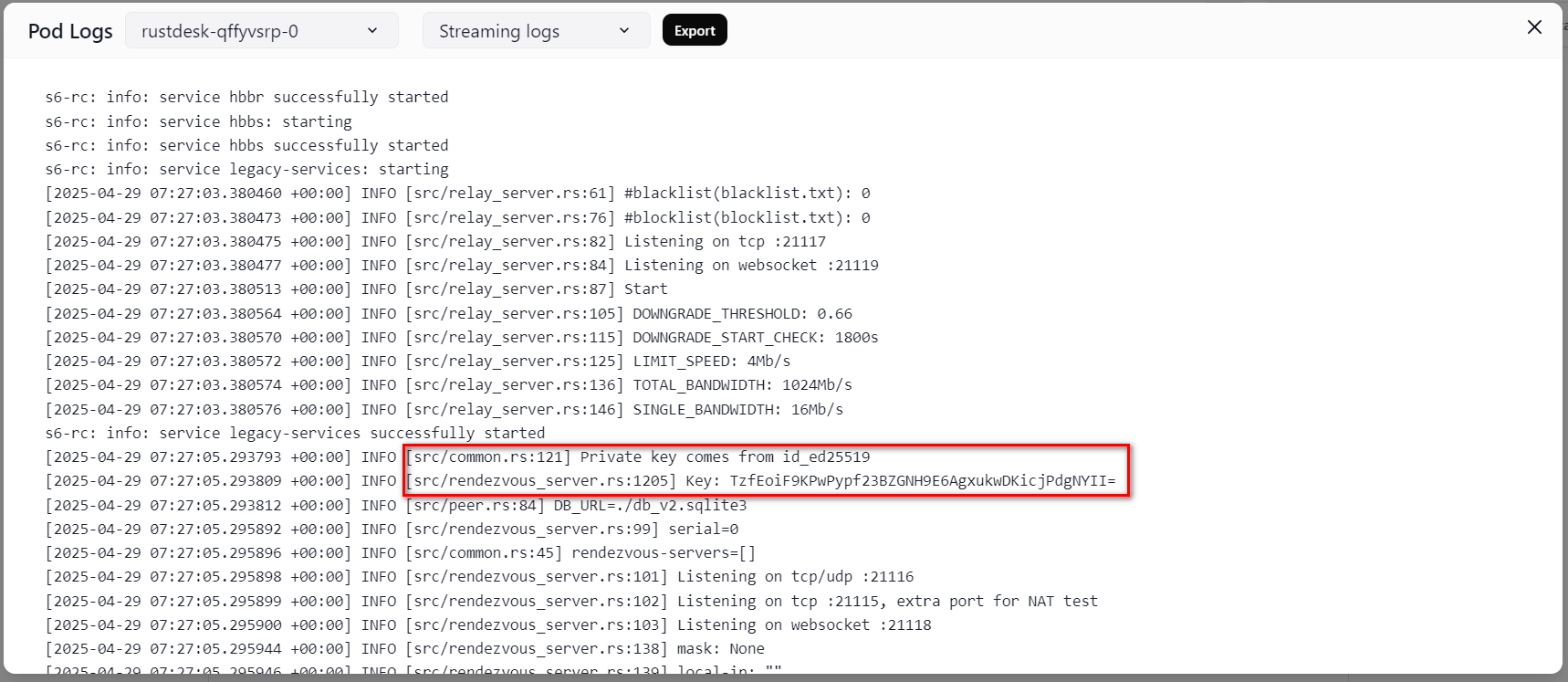Click the Pod Logs title
The width and height of the screenshot is (1568, 682).
pyautogui.click(x=70, y=31)
